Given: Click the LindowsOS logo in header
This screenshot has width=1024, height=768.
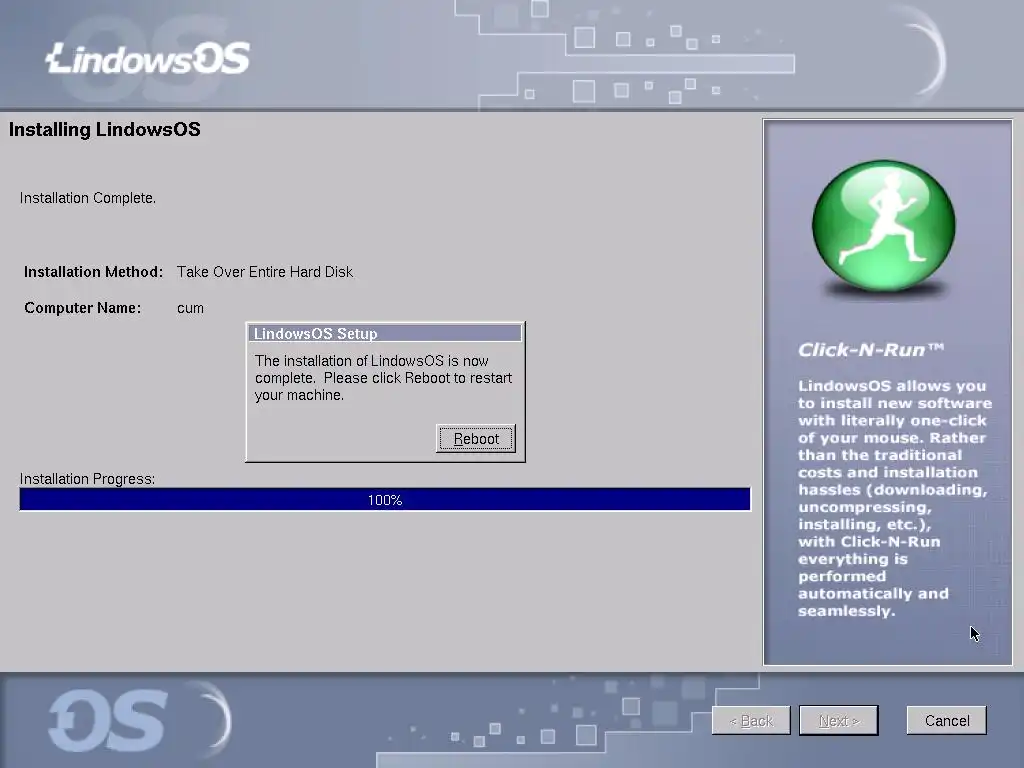Looking at the screenshot, I should click(148, 58).
